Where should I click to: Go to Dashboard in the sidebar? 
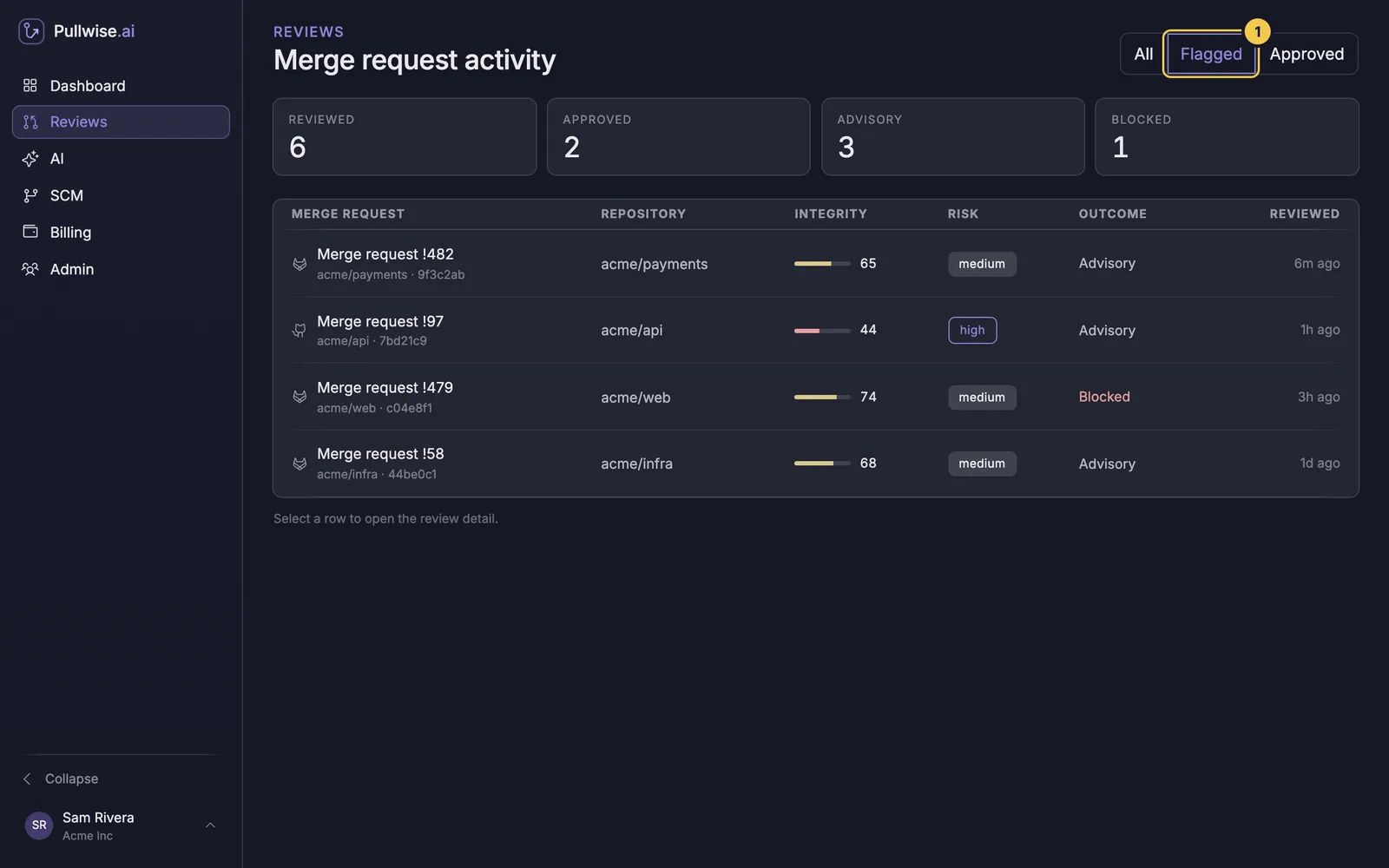[x=121, y=85]
